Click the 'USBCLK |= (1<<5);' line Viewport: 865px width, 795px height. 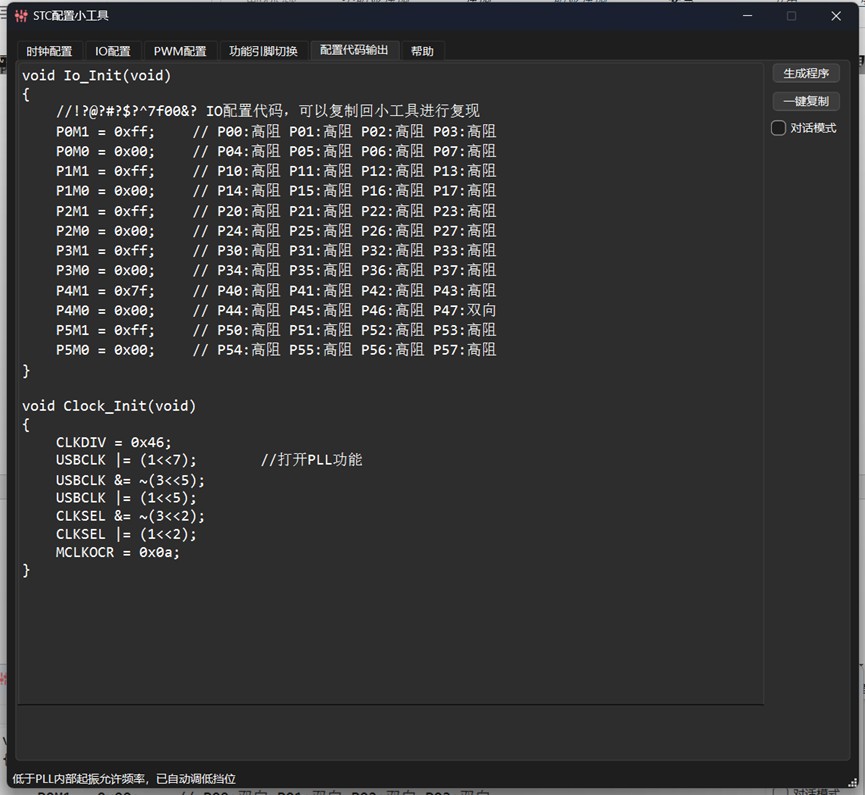point(126,498)
